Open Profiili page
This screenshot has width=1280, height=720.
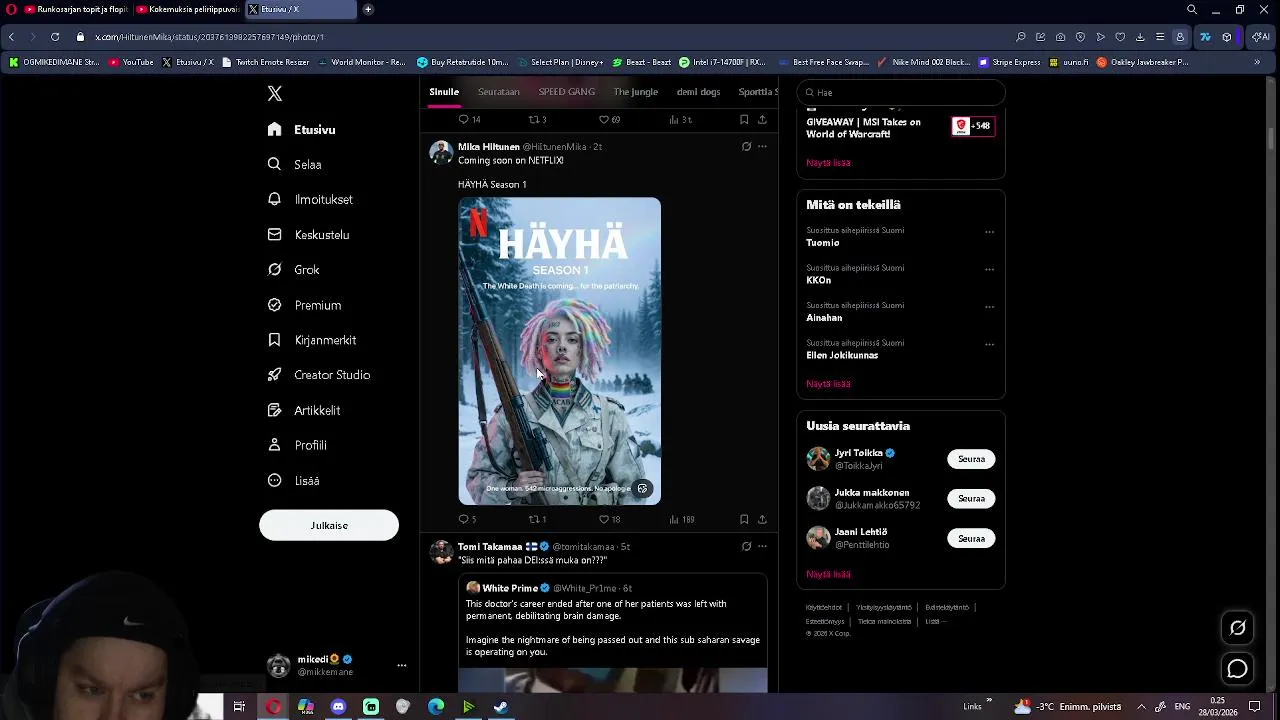297,445
